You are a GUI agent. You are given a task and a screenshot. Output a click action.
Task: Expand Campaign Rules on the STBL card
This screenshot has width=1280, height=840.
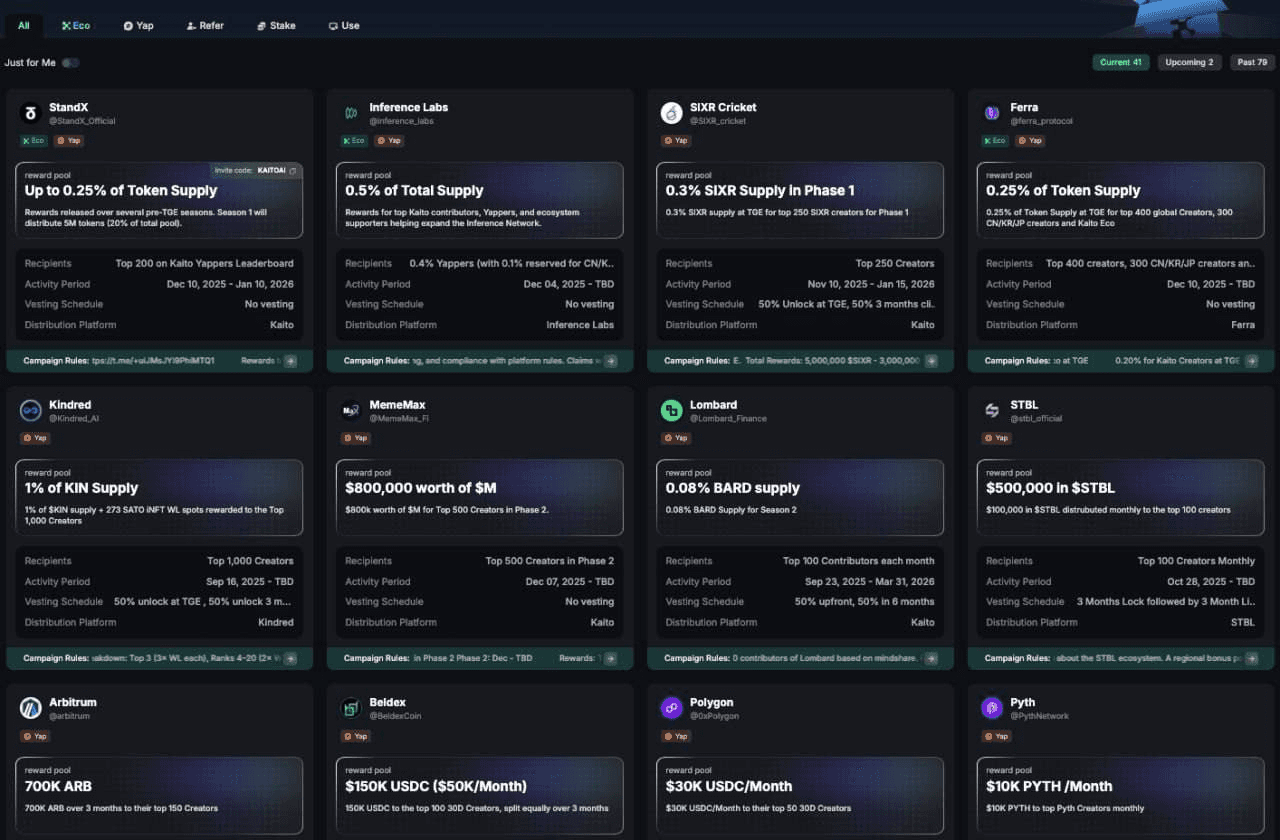click(x=1251, y=658)
